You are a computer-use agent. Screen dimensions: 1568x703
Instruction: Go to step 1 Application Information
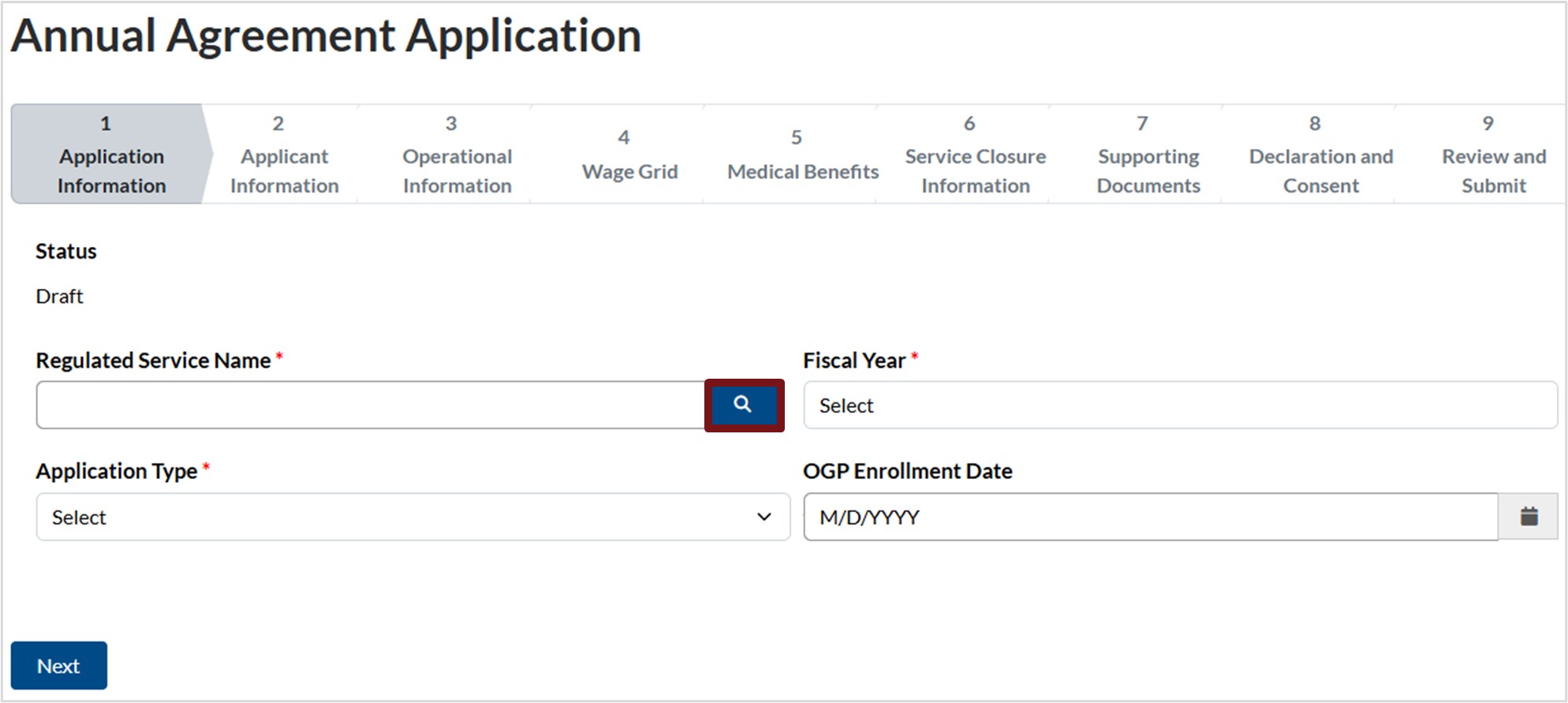[110, 155]
